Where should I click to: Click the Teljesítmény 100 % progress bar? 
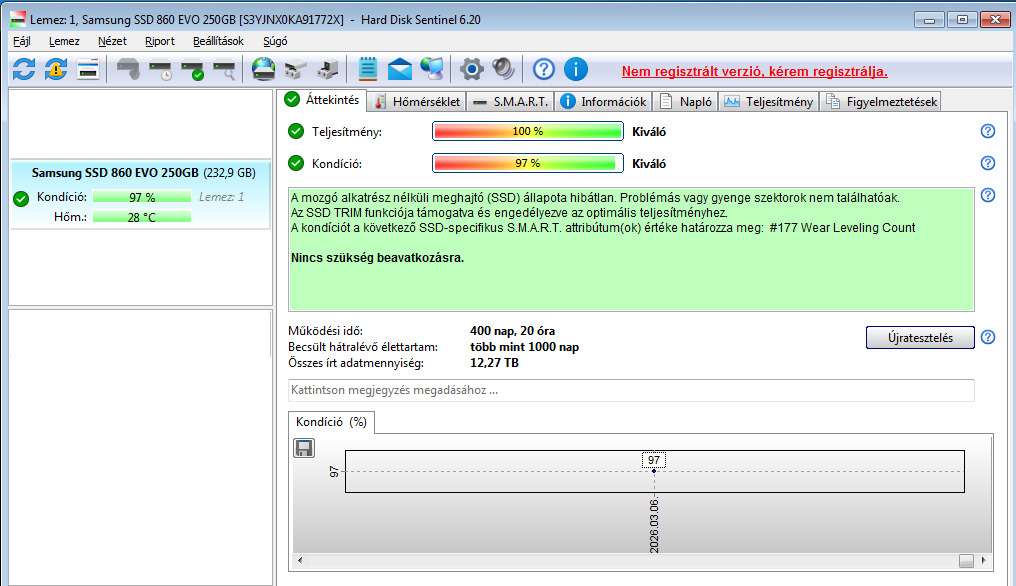click(x=527, y=131)
